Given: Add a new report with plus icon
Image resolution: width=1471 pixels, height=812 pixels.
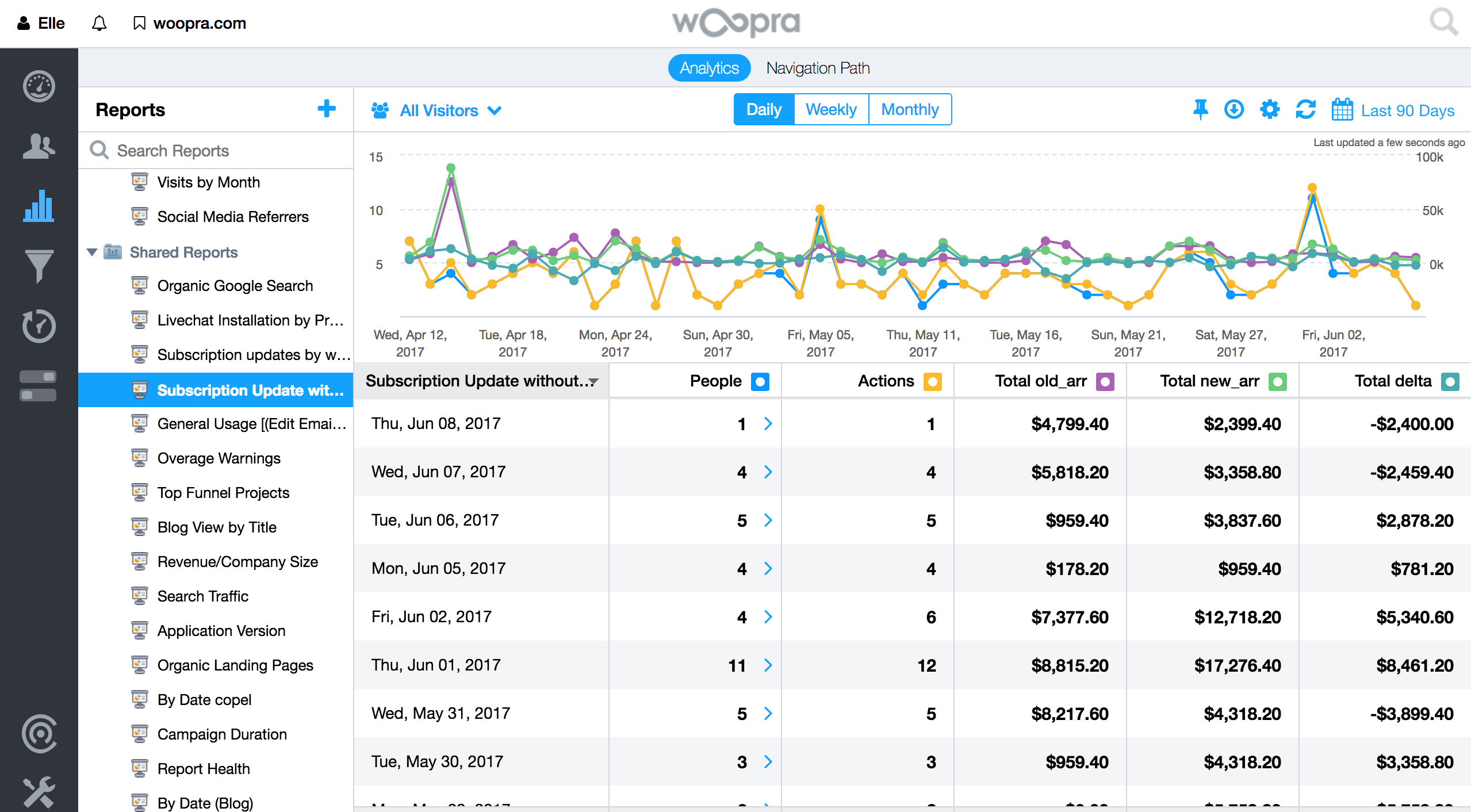Looking at the screenshot, I should click(x=326, y=109).
